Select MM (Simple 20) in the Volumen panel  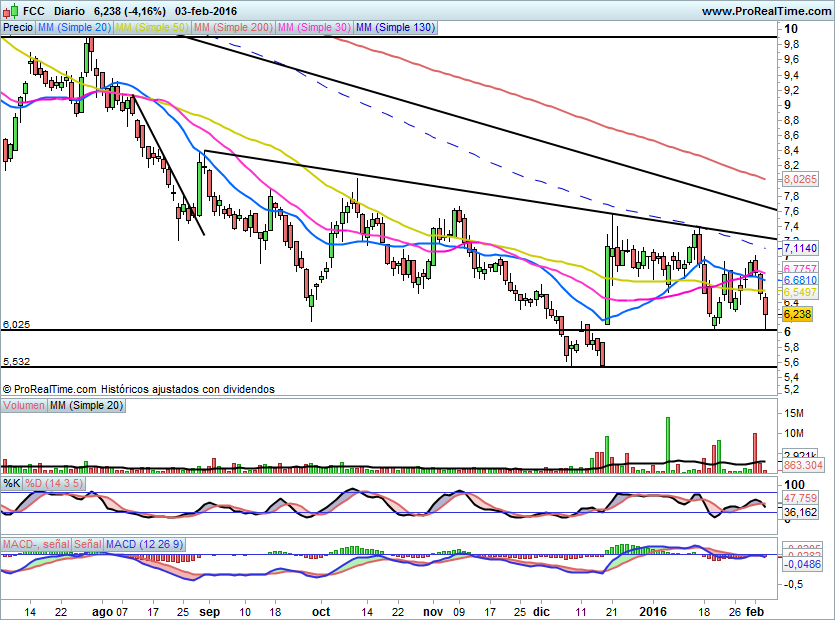(x=87, y=406)
